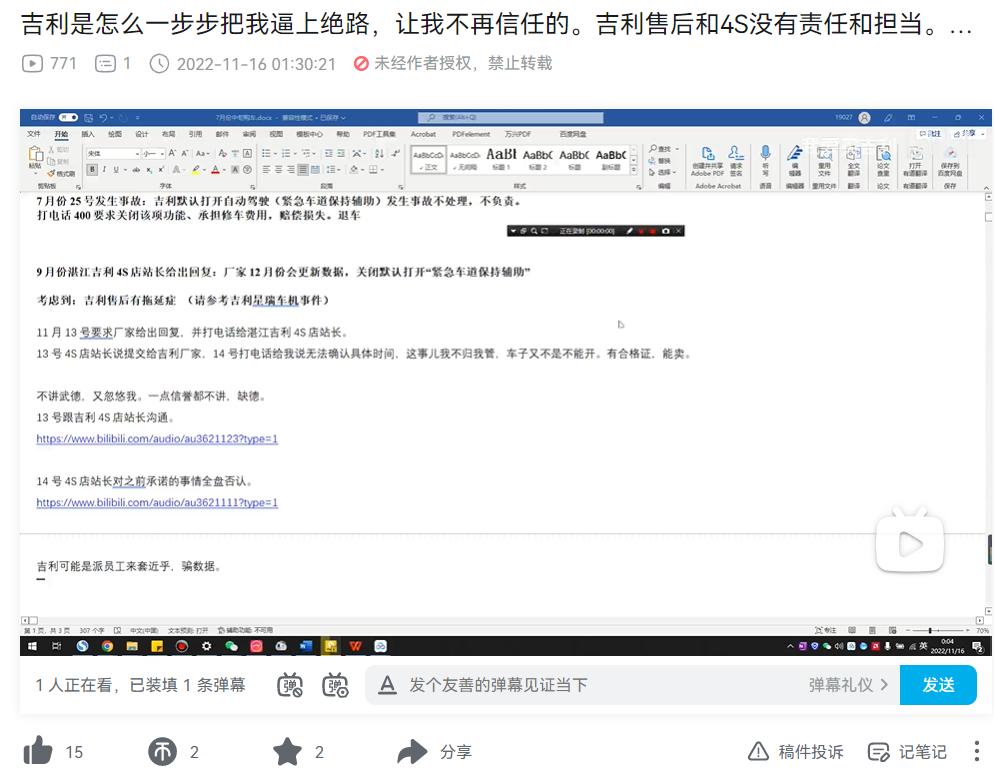Favorite the video with star icon

(x=287, y=752)
